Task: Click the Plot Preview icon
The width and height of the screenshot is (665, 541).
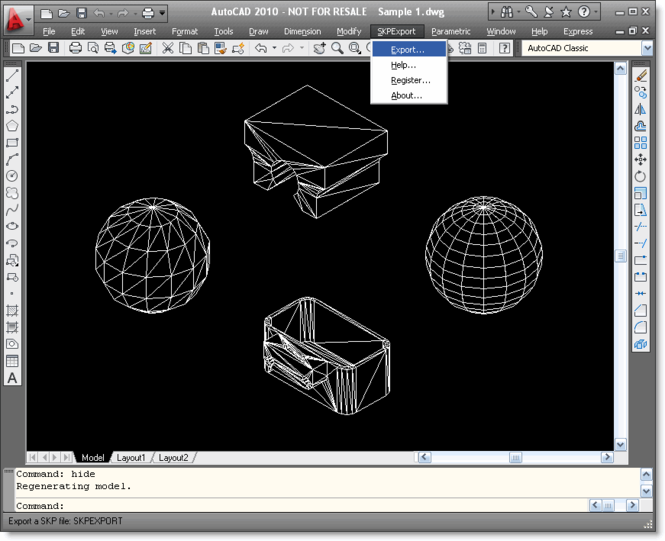Action: 92,48
